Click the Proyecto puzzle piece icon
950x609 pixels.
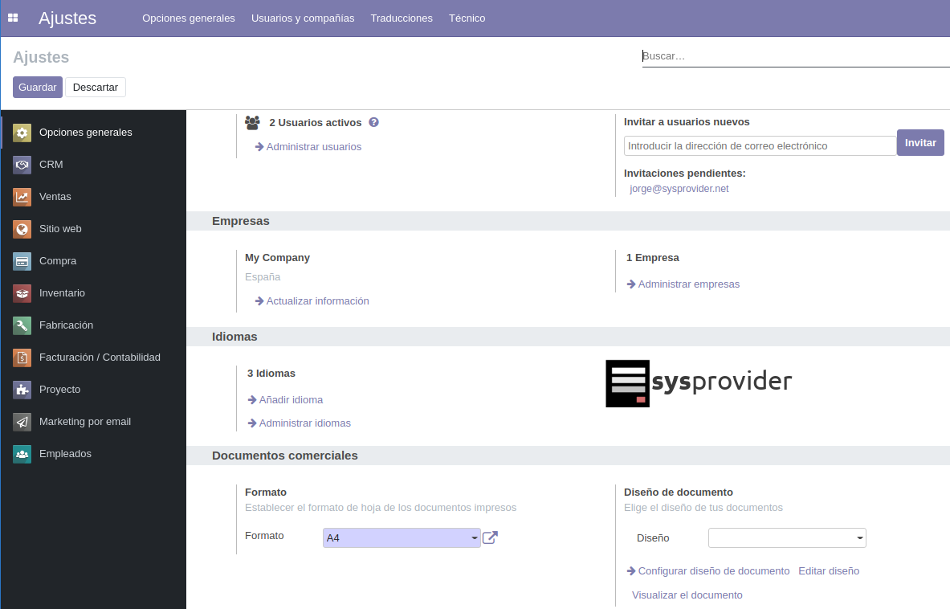[x=22, y=389]
